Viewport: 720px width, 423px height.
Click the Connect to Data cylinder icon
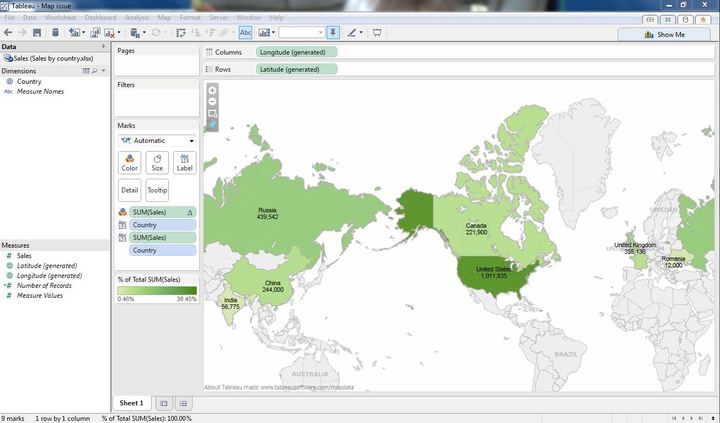point(55,33)
